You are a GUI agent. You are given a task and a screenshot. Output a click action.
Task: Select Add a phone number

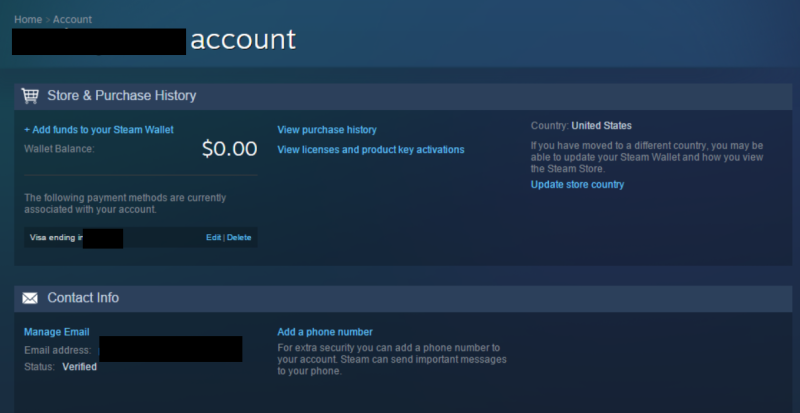(325, 332)
